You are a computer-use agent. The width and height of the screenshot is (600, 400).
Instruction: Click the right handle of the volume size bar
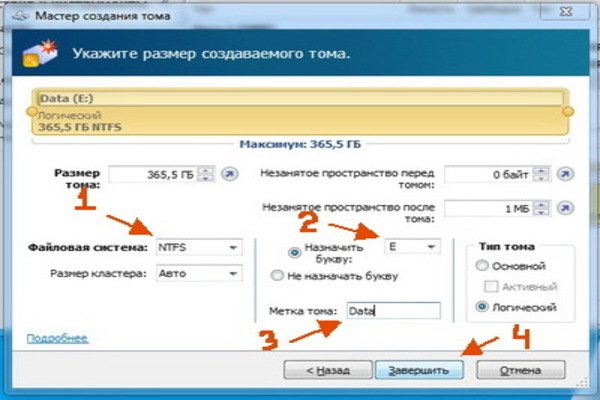click(x=568, y=111)
